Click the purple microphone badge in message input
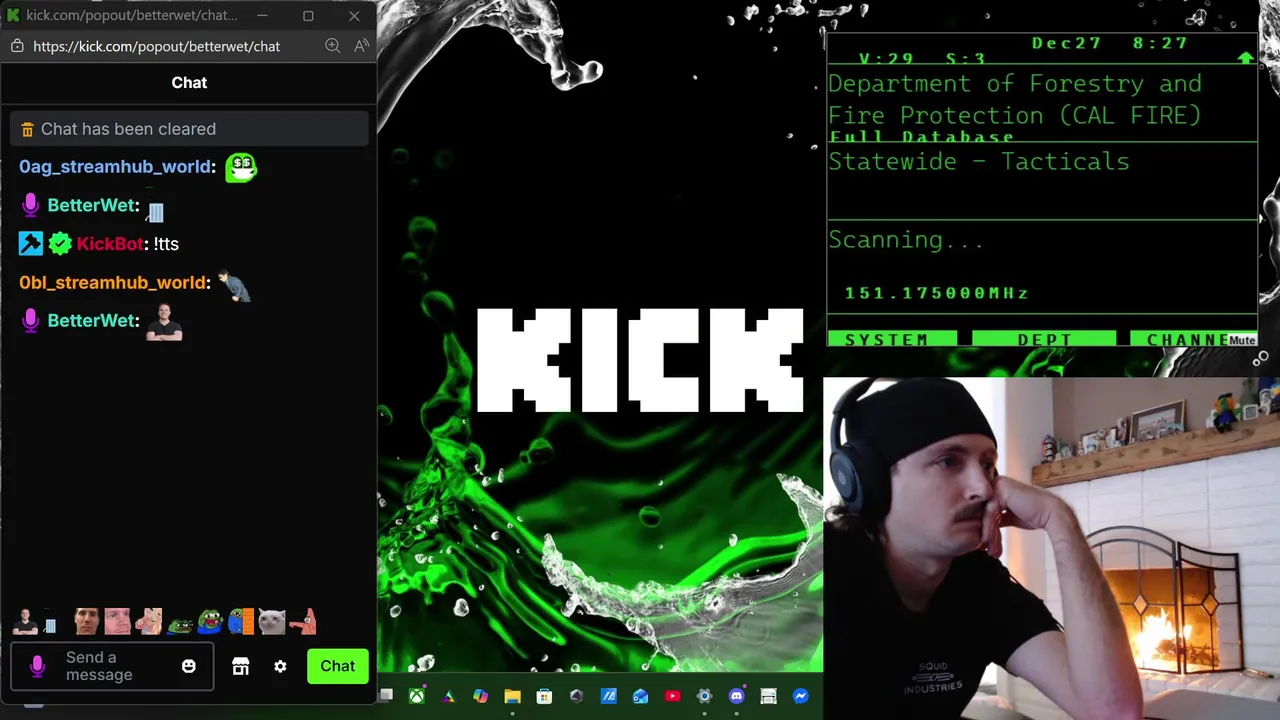 (x=38, y=666)
